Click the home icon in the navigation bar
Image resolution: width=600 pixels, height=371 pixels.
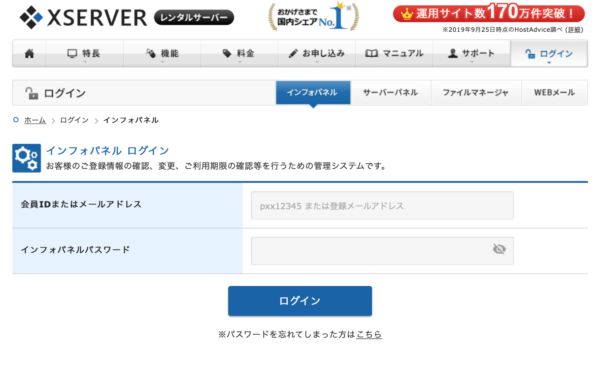(29, 54)
